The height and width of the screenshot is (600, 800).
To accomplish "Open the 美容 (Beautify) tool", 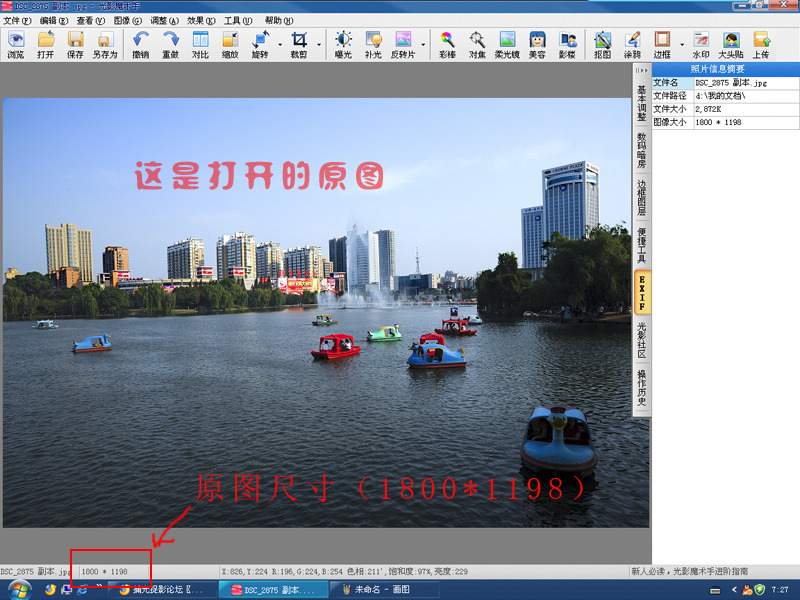I will (537, 44).
